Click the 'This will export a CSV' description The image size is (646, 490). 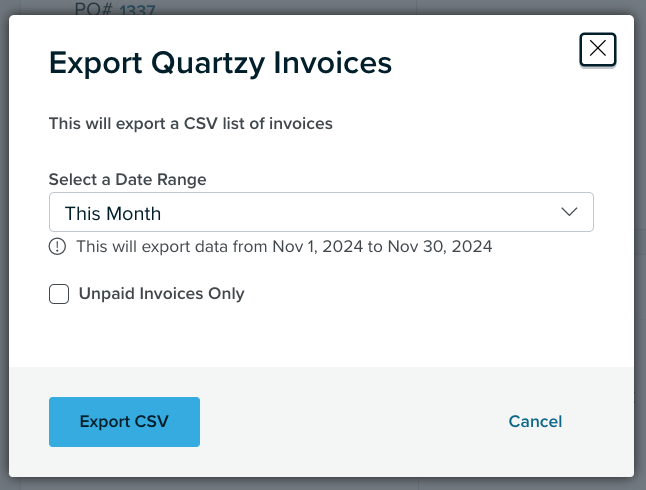point(190,124)
